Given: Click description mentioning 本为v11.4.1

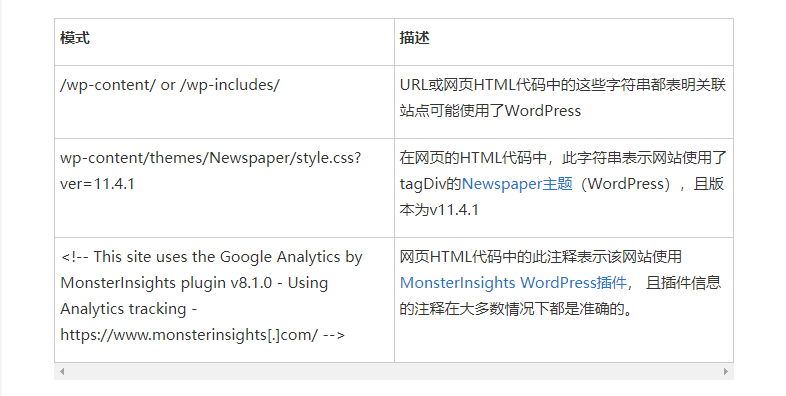Looking at the screenshot, I should coord(564,188).
